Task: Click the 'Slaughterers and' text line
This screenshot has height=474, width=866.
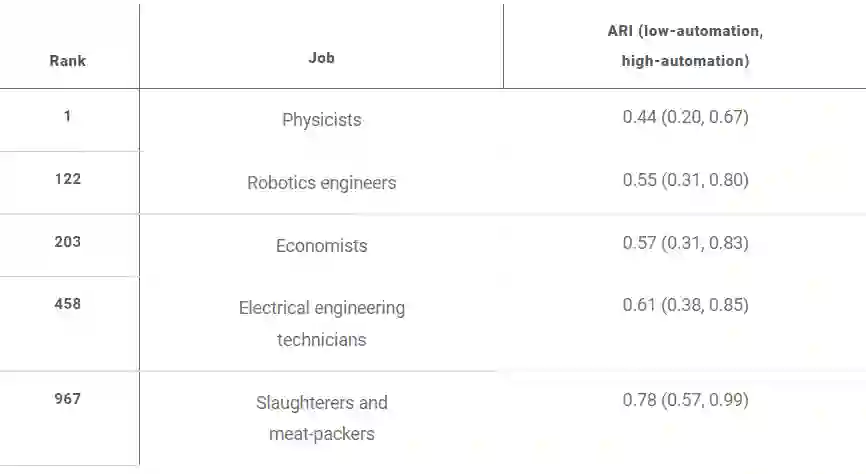Action: (321, 403)
